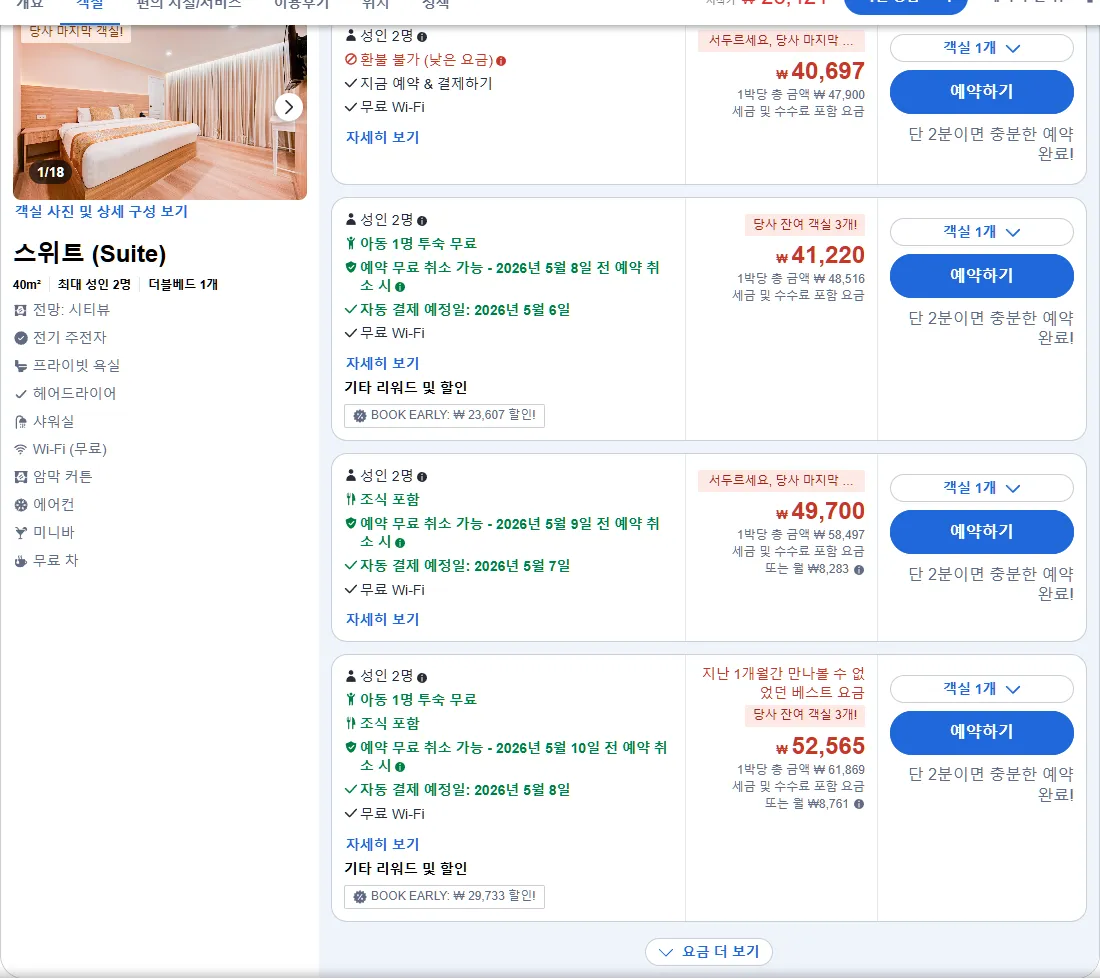Open 자세히 보기 in the ₩52,565 offer
The image size is (1100, 979).
pos(382,844)
